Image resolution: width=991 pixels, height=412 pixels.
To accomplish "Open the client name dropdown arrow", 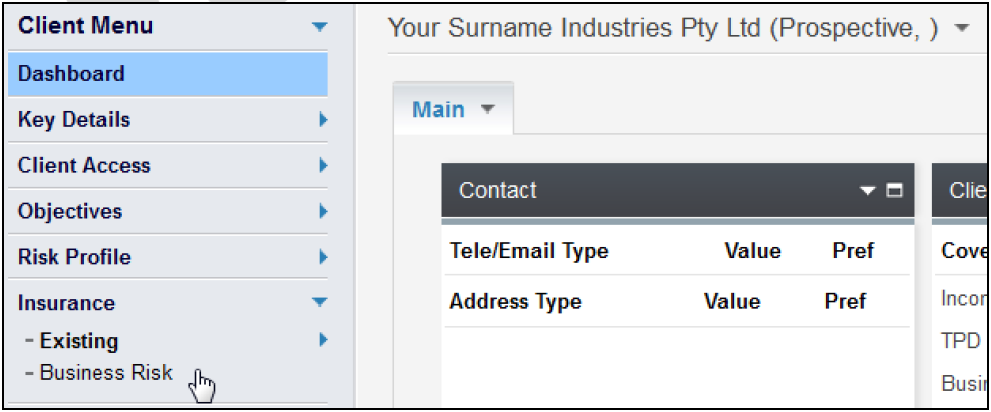I will pos(962,28).
